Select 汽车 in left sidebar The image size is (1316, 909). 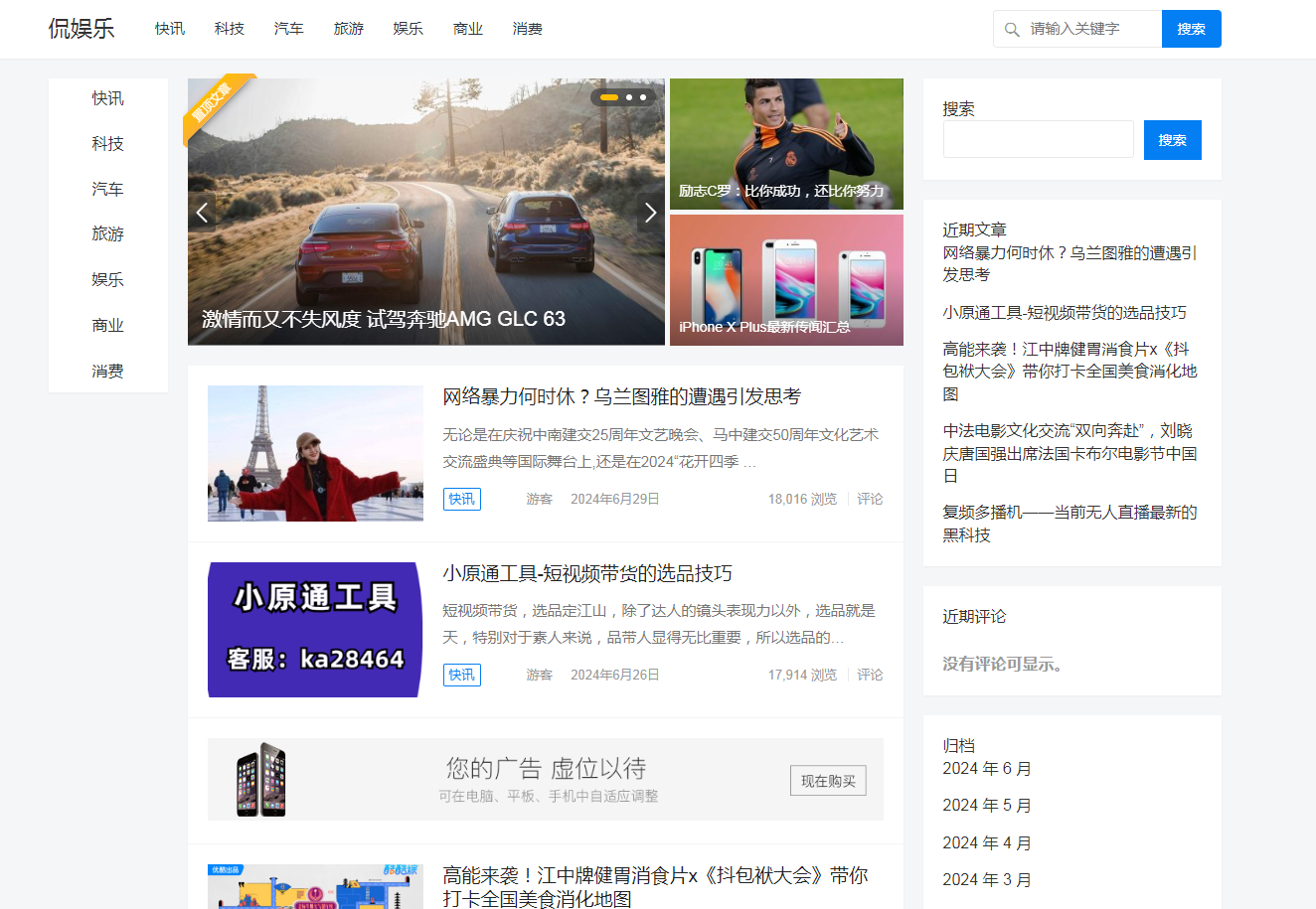tap(108, 189)
